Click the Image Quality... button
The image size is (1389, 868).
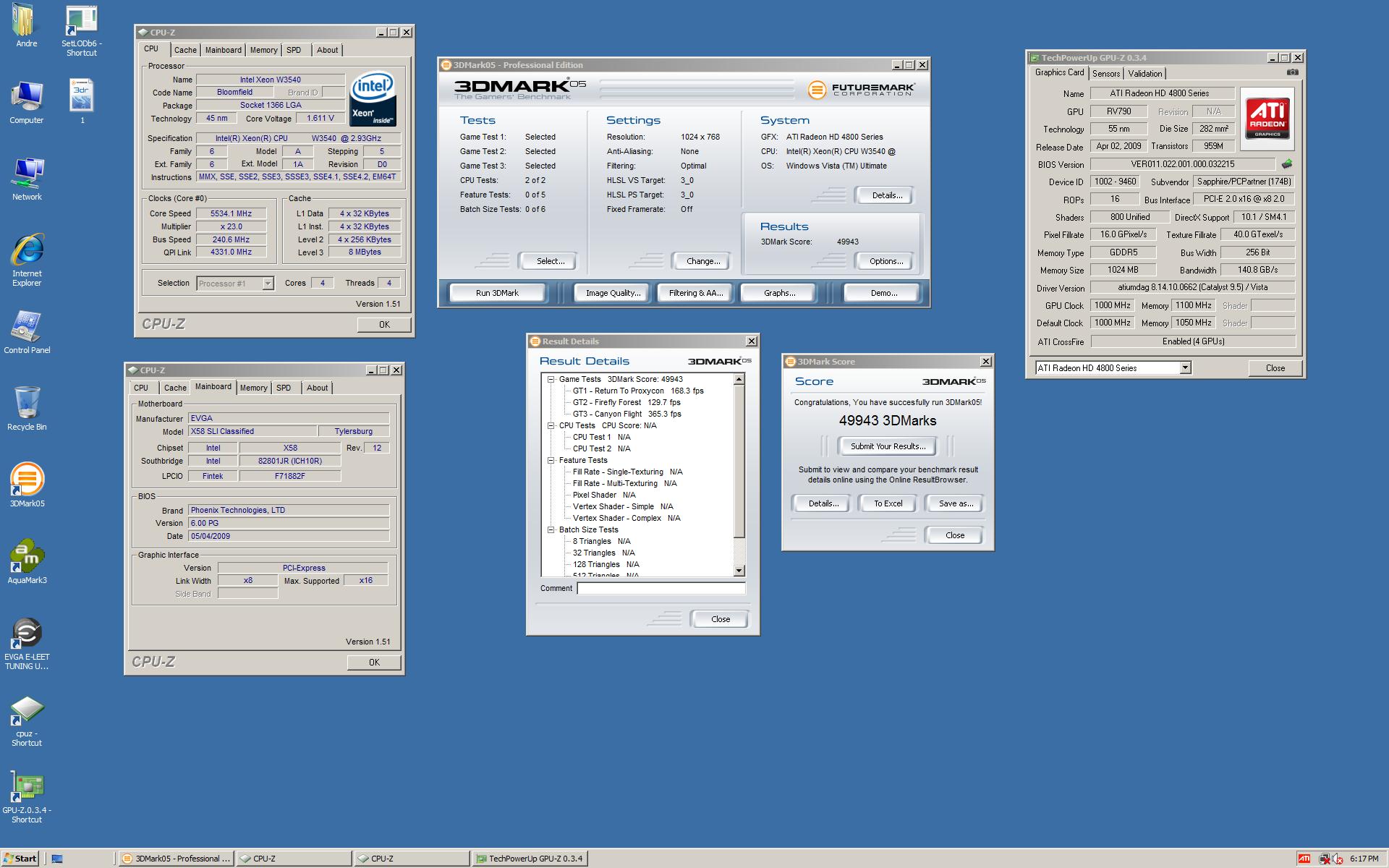[613, 293]
